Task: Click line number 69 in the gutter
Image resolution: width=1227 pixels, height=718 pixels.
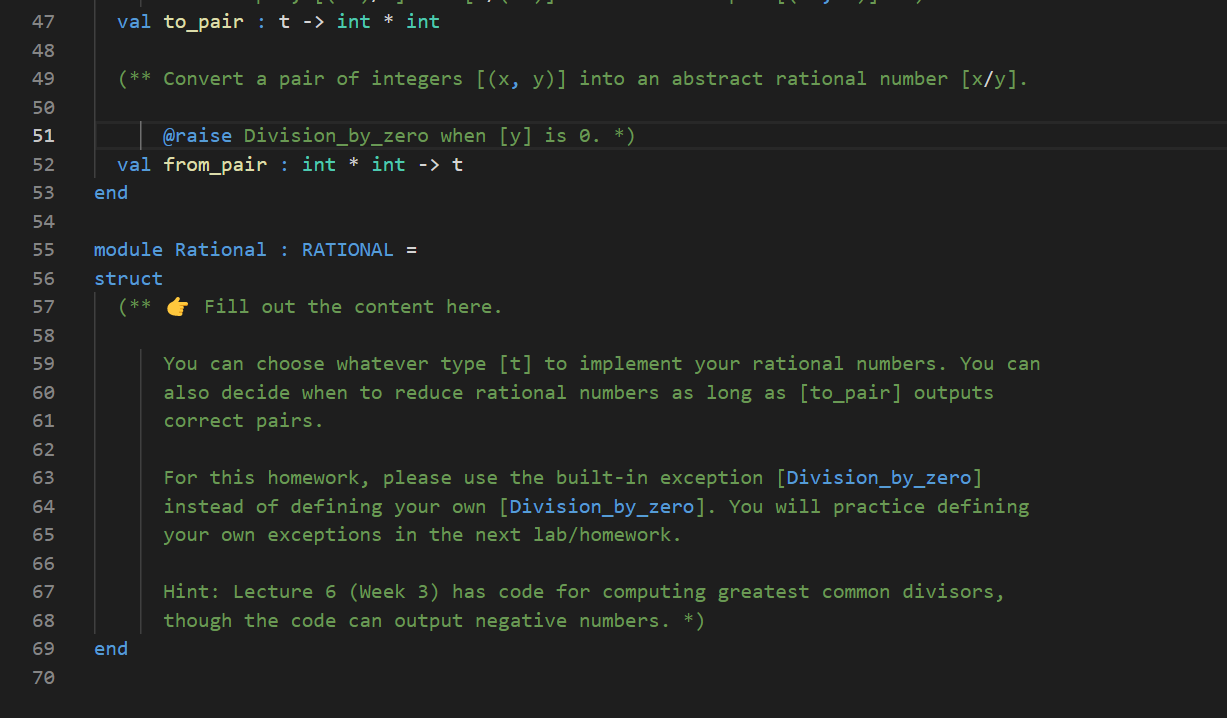Action: [x=44, y=648]
